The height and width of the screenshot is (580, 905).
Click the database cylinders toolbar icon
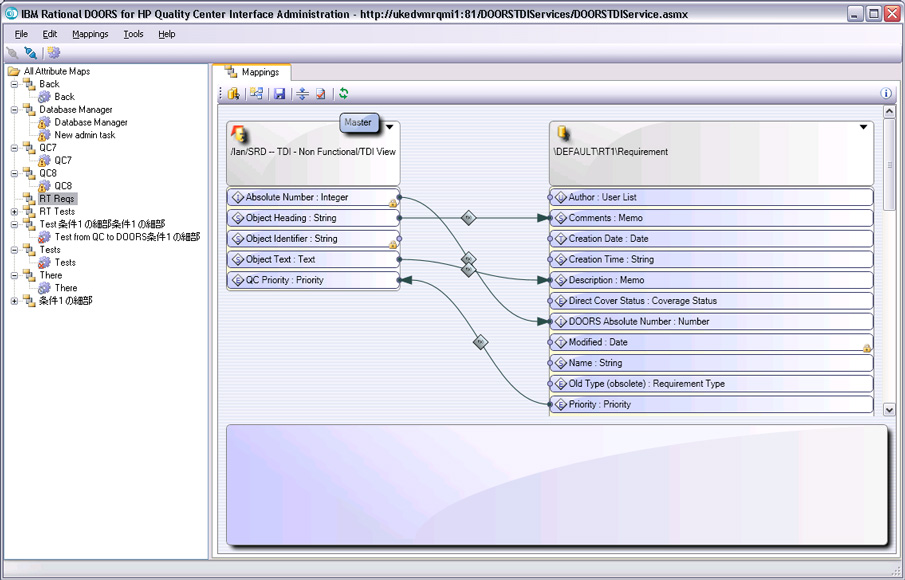(234, 93)
